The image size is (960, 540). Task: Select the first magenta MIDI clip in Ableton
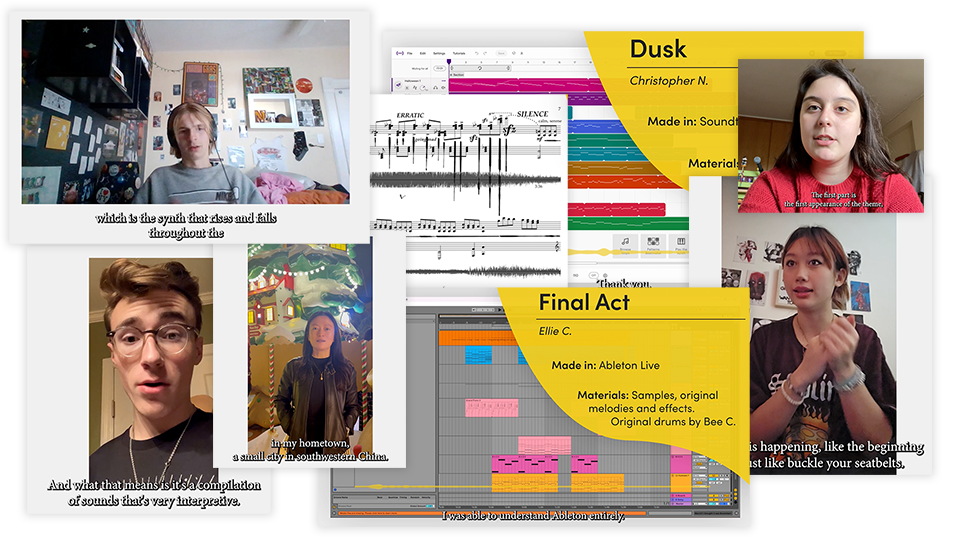525,463
